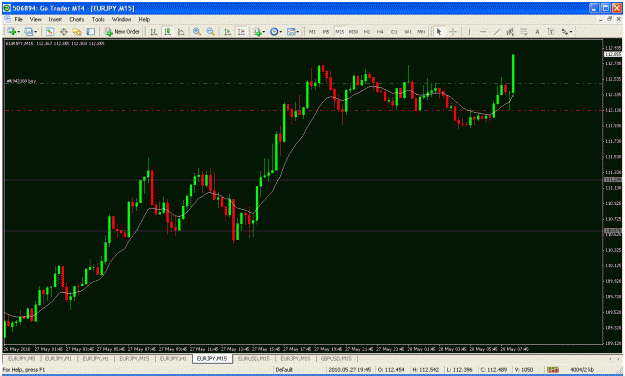Click the Templates icon
This screenshot has width=625, height=376.
[x=291, y=31]
